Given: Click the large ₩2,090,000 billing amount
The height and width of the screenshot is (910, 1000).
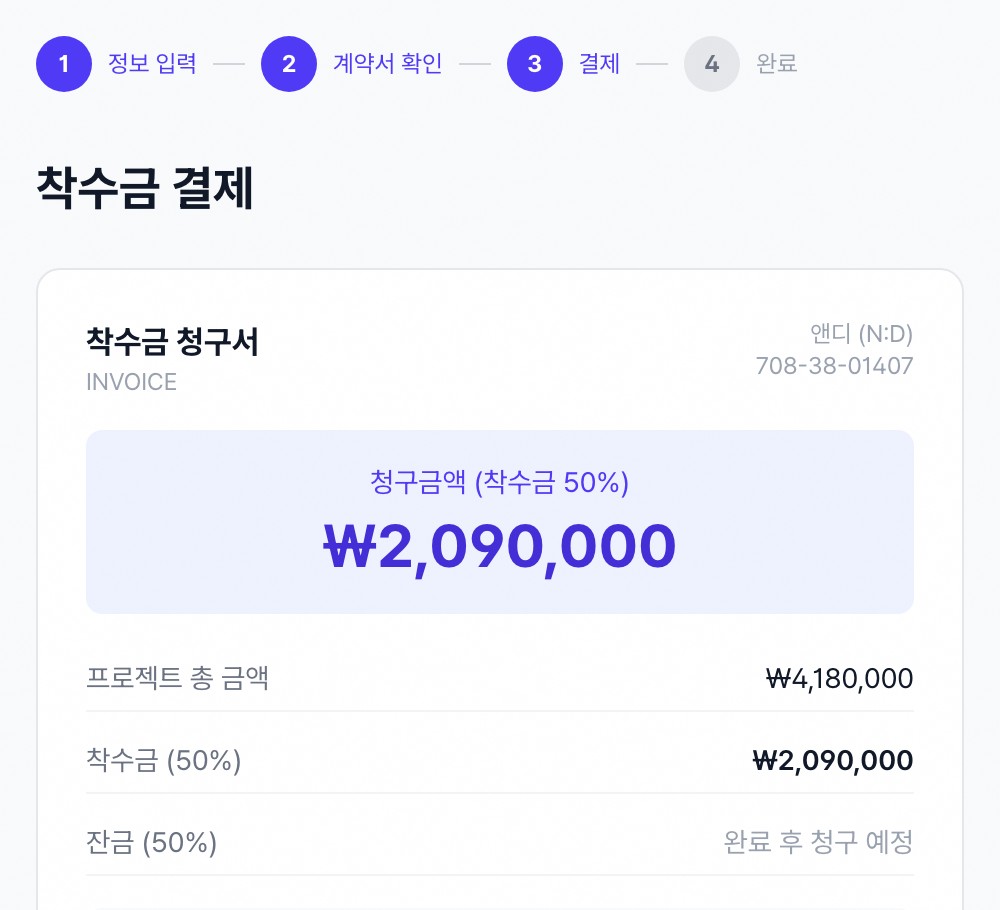Looking at the screenshot, I should (x=499, y=547).
